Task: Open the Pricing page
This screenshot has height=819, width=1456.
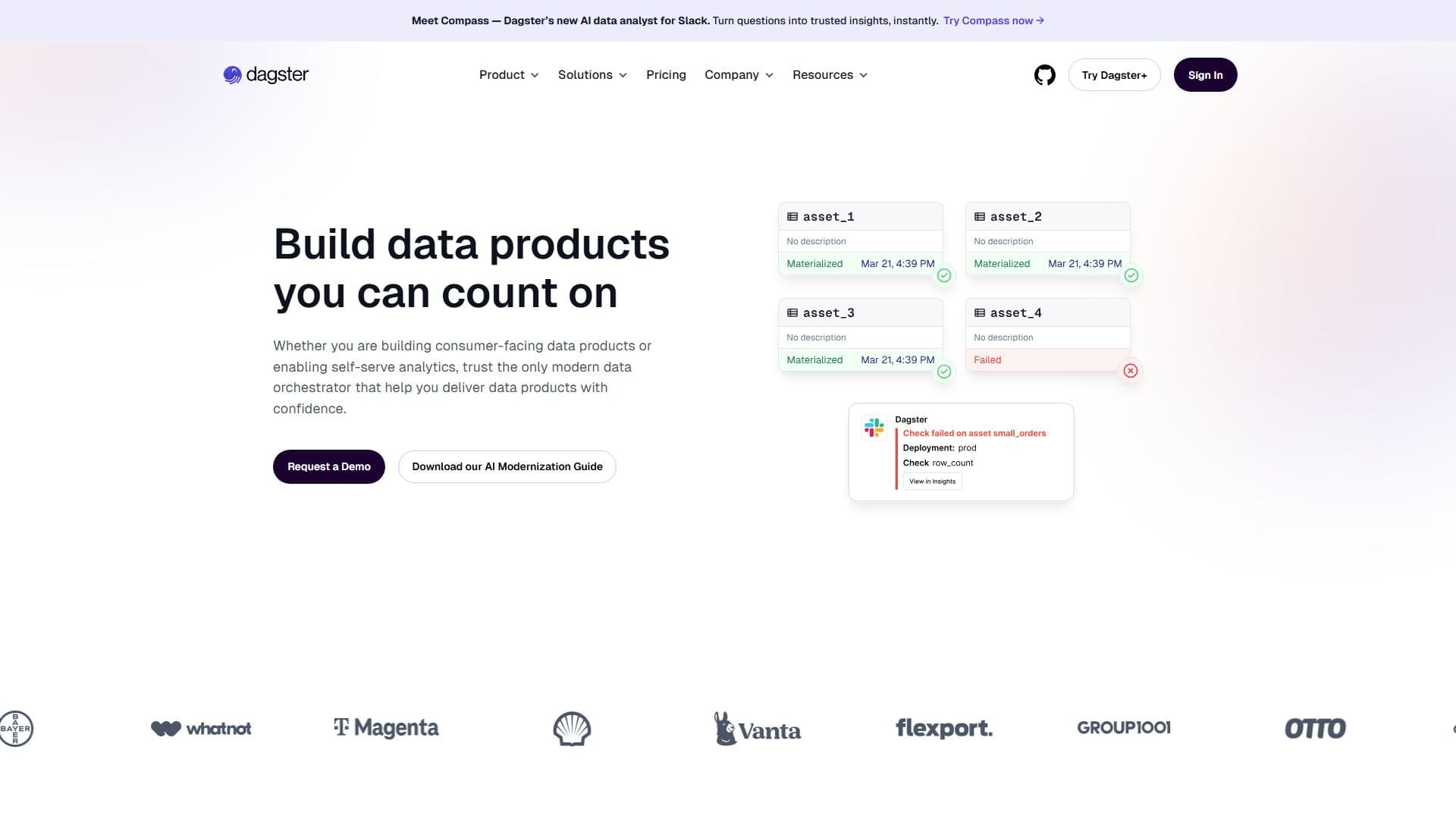Action: click(x=666, y=75)
